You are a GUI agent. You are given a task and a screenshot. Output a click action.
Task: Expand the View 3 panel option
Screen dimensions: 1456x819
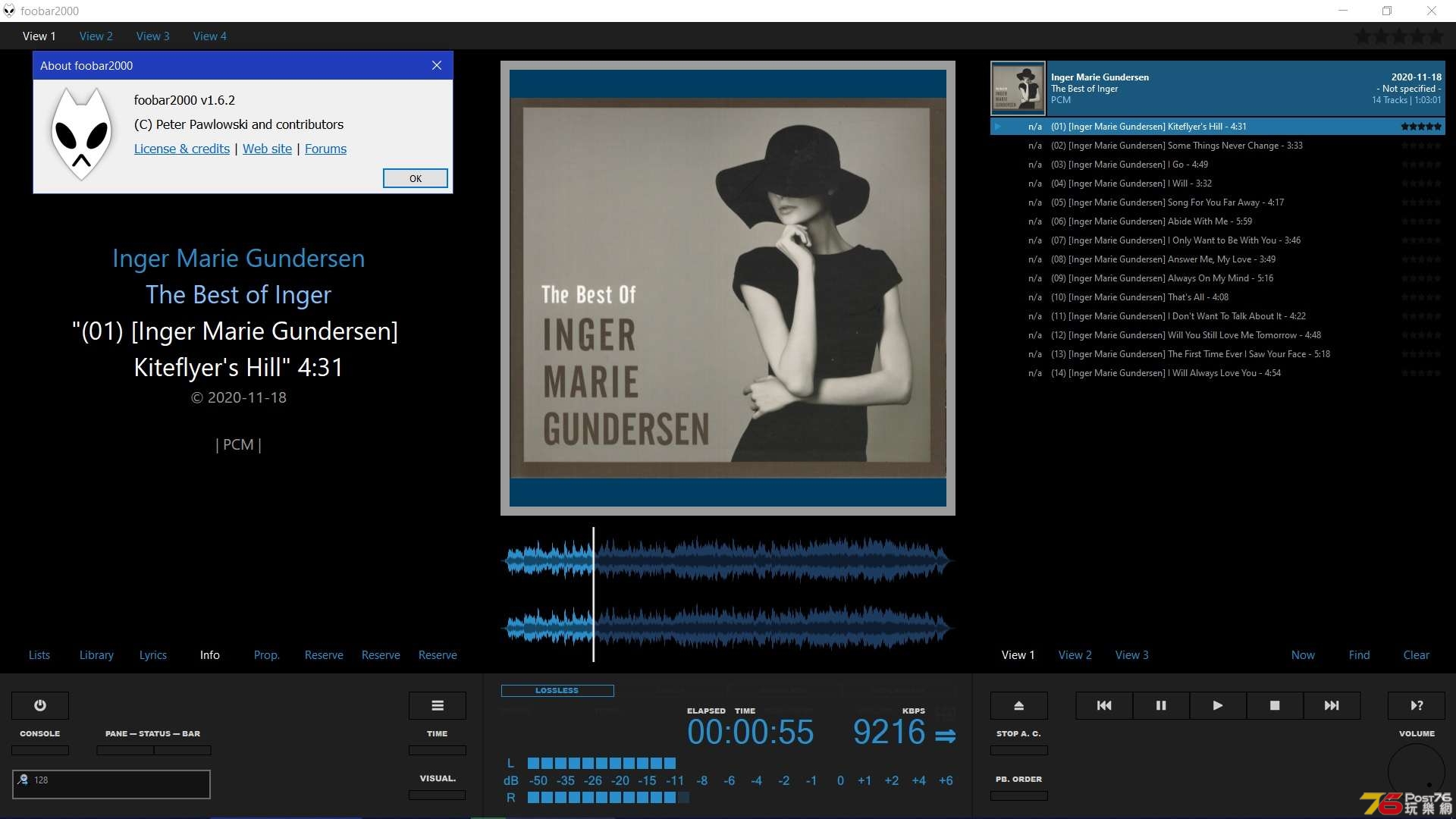coord(1131,654)
